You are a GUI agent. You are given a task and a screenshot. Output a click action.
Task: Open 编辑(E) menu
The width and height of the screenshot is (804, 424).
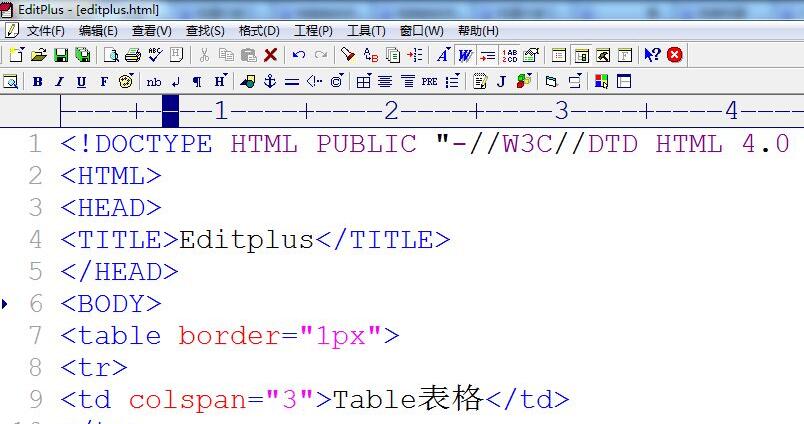coord(98,31)
